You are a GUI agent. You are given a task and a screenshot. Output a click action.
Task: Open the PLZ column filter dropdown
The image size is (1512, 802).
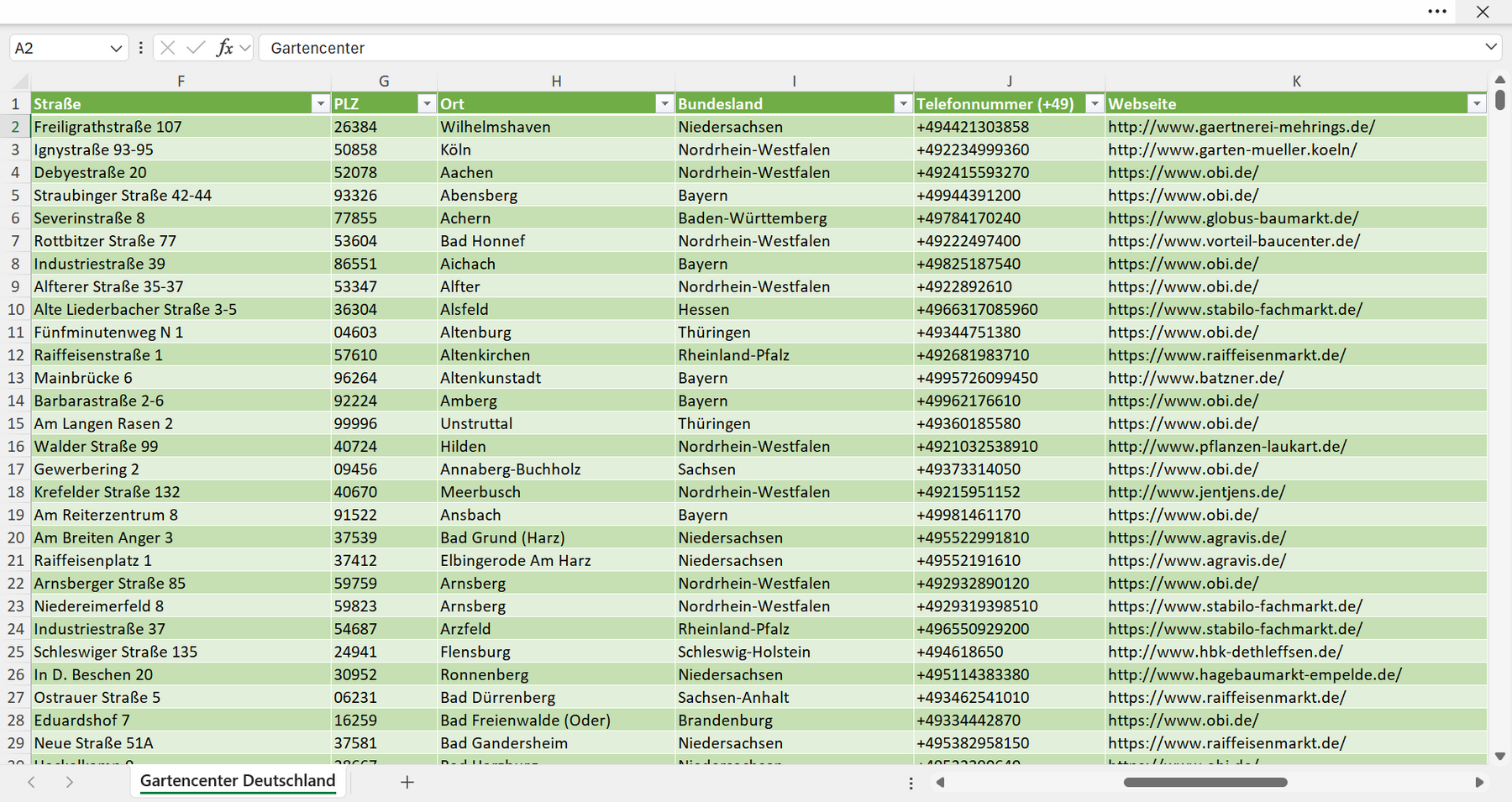[x=427, y=103]
